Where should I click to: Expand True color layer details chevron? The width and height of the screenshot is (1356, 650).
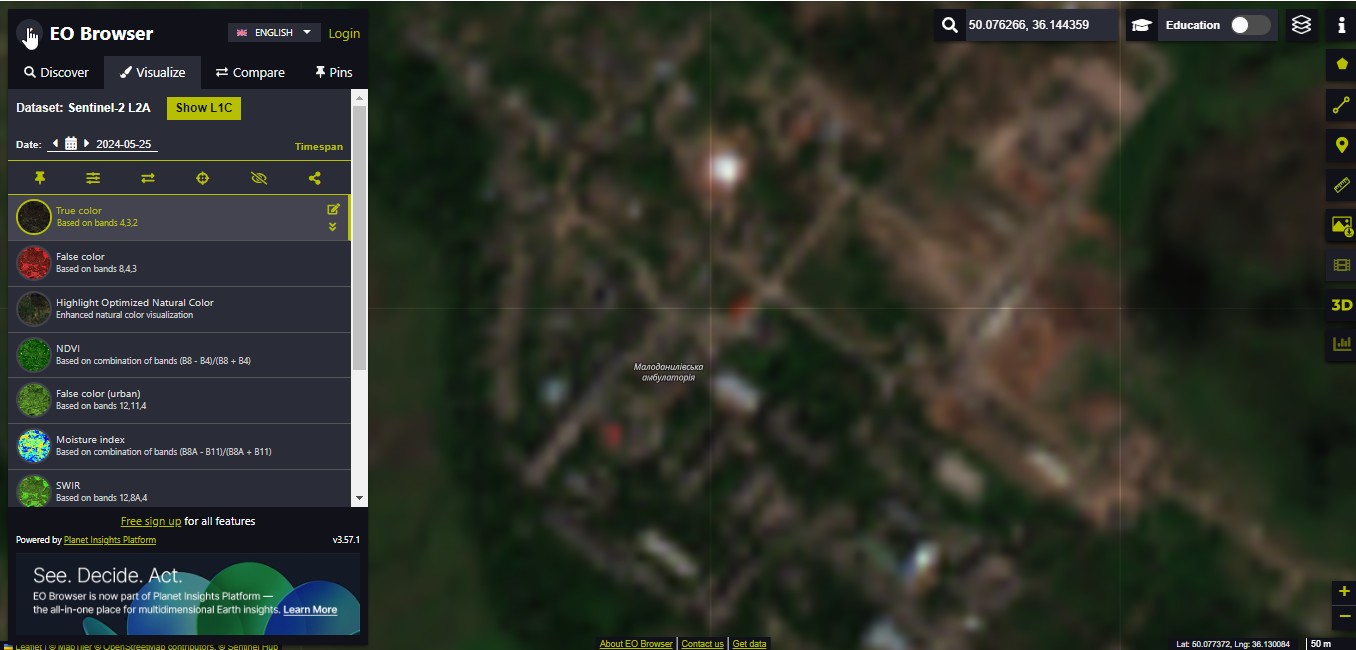point(333,227)
